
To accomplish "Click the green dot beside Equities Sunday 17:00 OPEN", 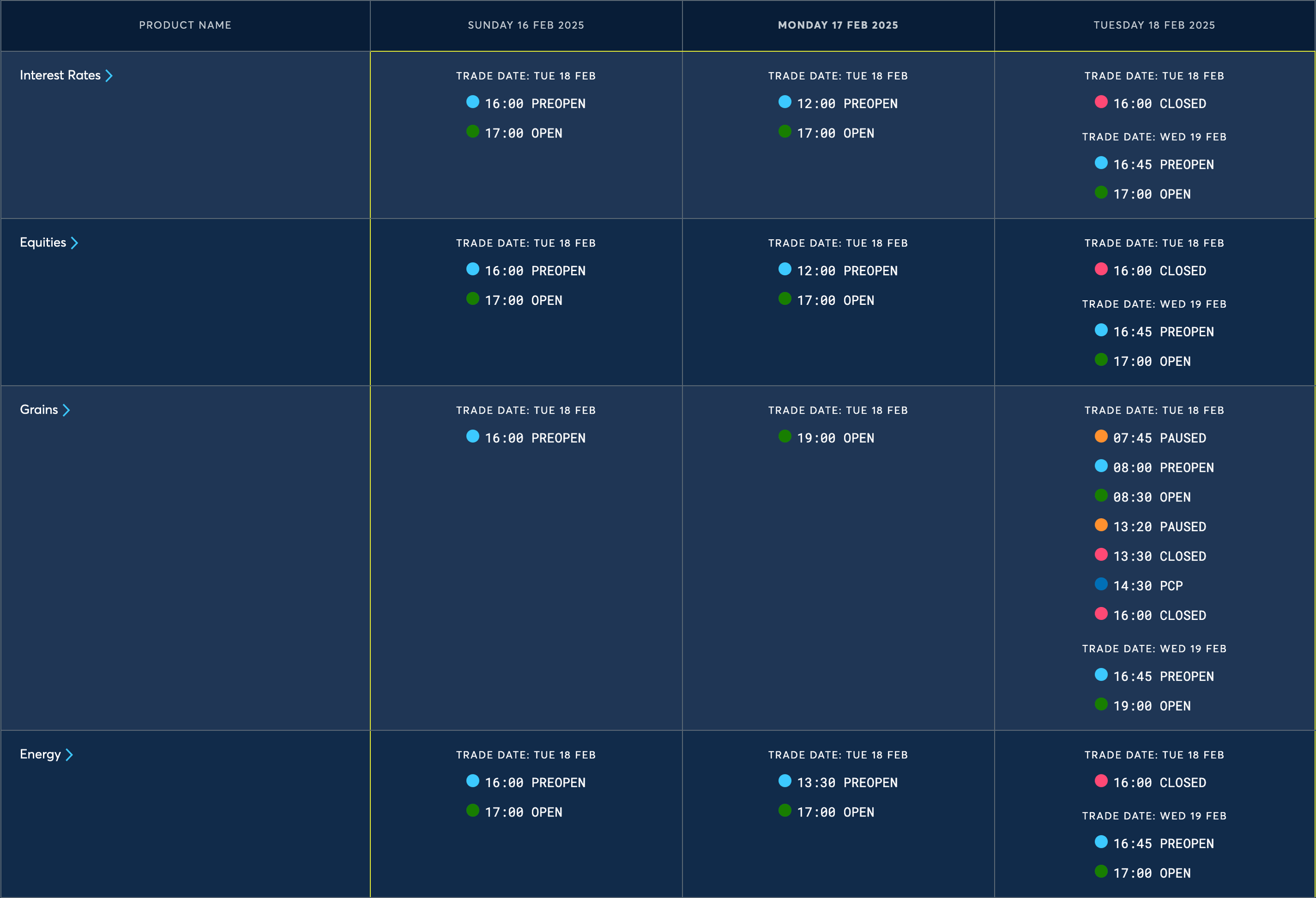I will [472, 298].
